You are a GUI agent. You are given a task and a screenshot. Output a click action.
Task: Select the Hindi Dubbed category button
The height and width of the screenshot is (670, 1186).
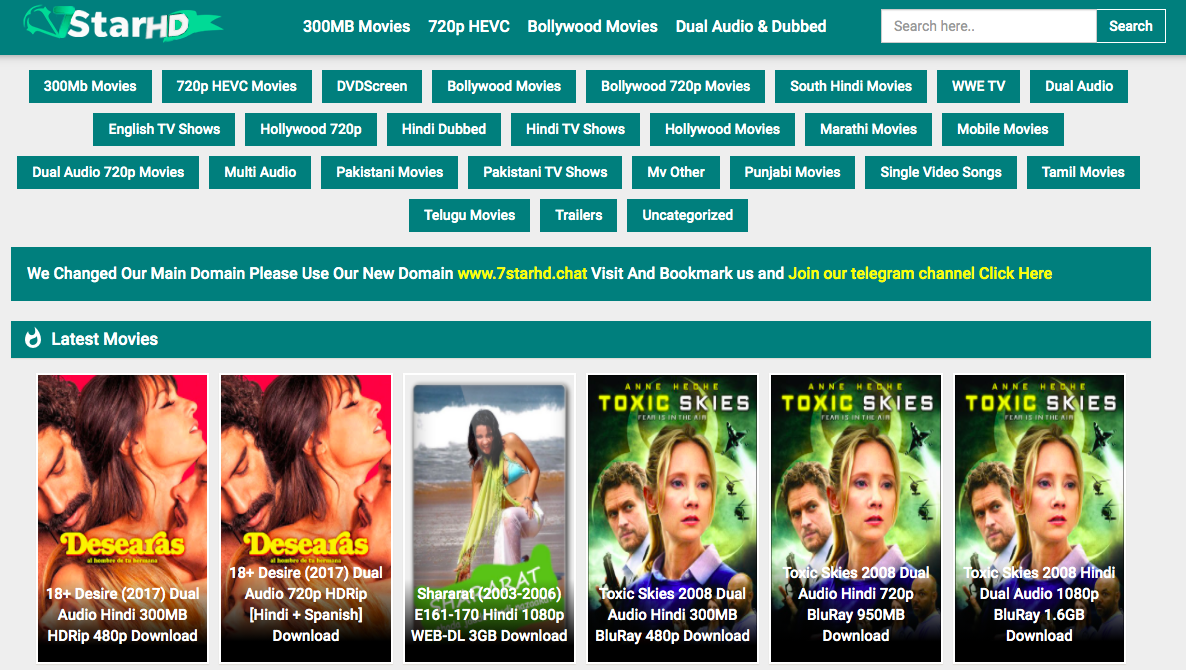point(443,129)
